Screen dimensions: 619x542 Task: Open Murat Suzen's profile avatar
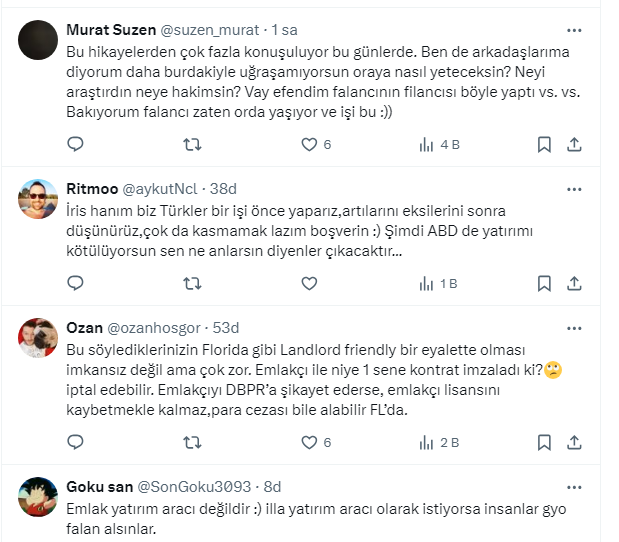38,40
